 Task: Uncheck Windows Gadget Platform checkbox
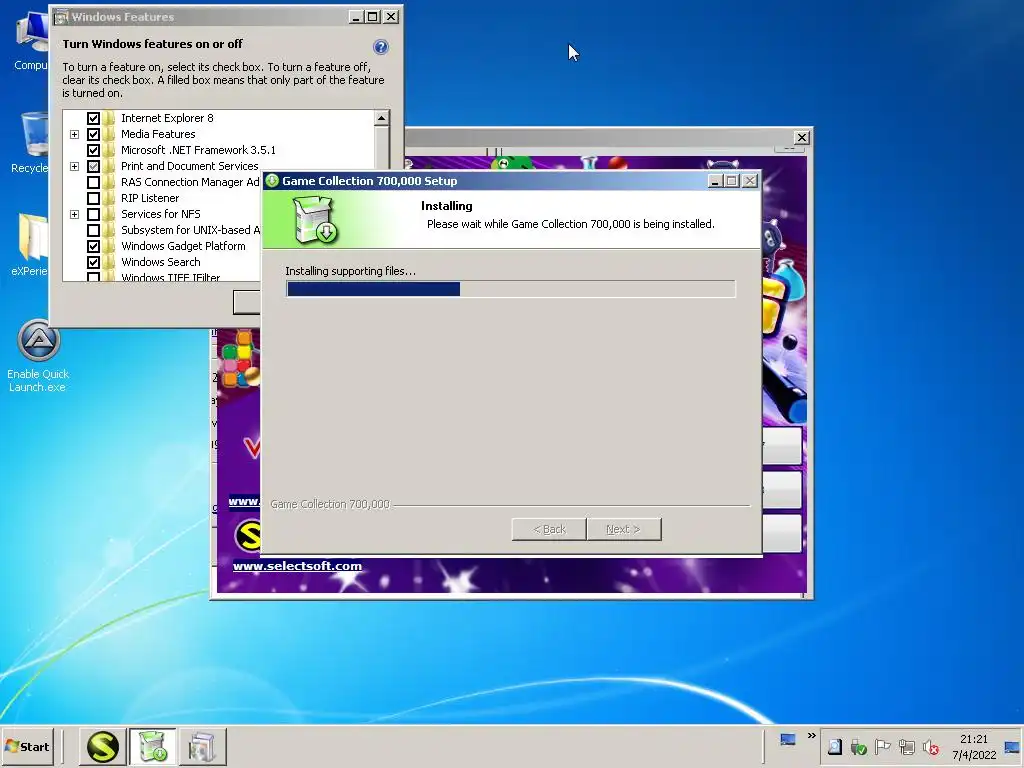tap(93, 246)
